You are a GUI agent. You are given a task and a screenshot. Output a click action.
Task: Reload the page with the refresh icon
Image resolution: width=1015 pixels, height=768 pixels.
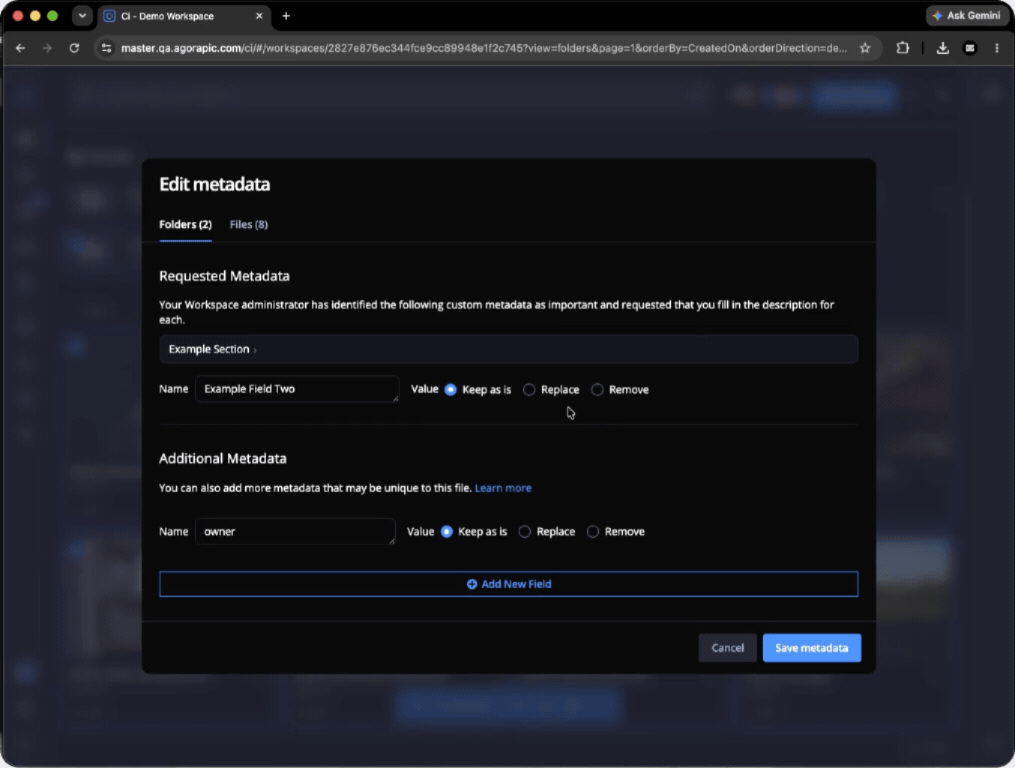click(x=74, y=48)
